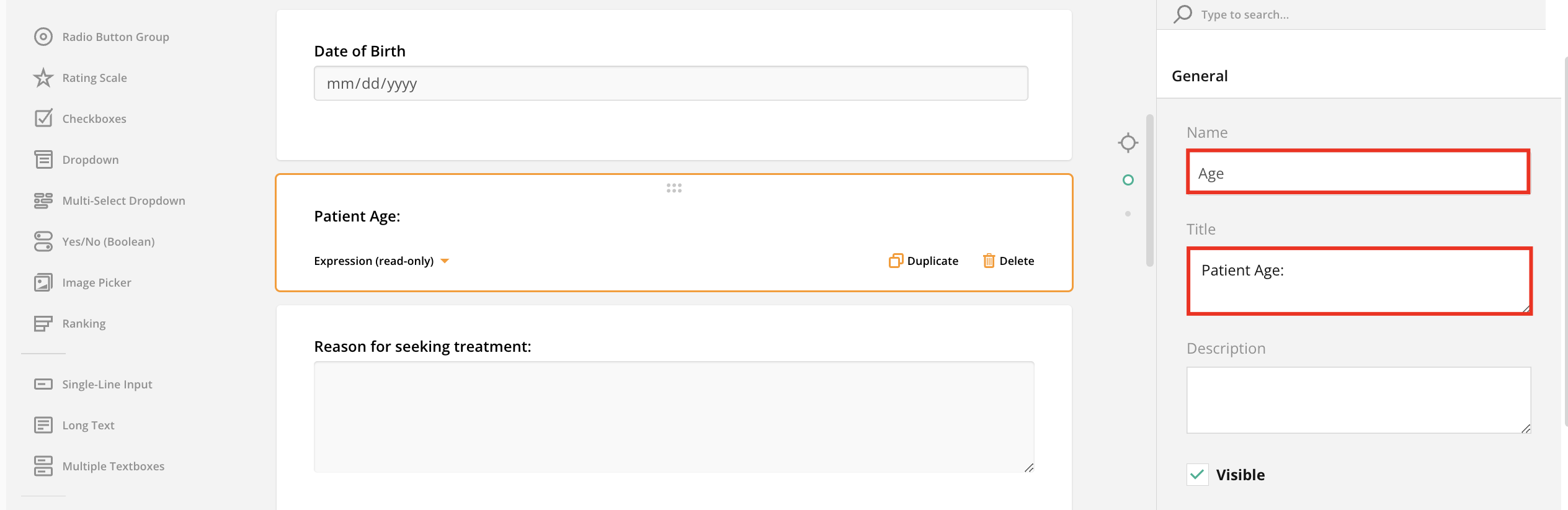Click the green circle page navigator dot
Image resolution: width=1568 pixels, height=510 pixels.
tap(1128, 180)
